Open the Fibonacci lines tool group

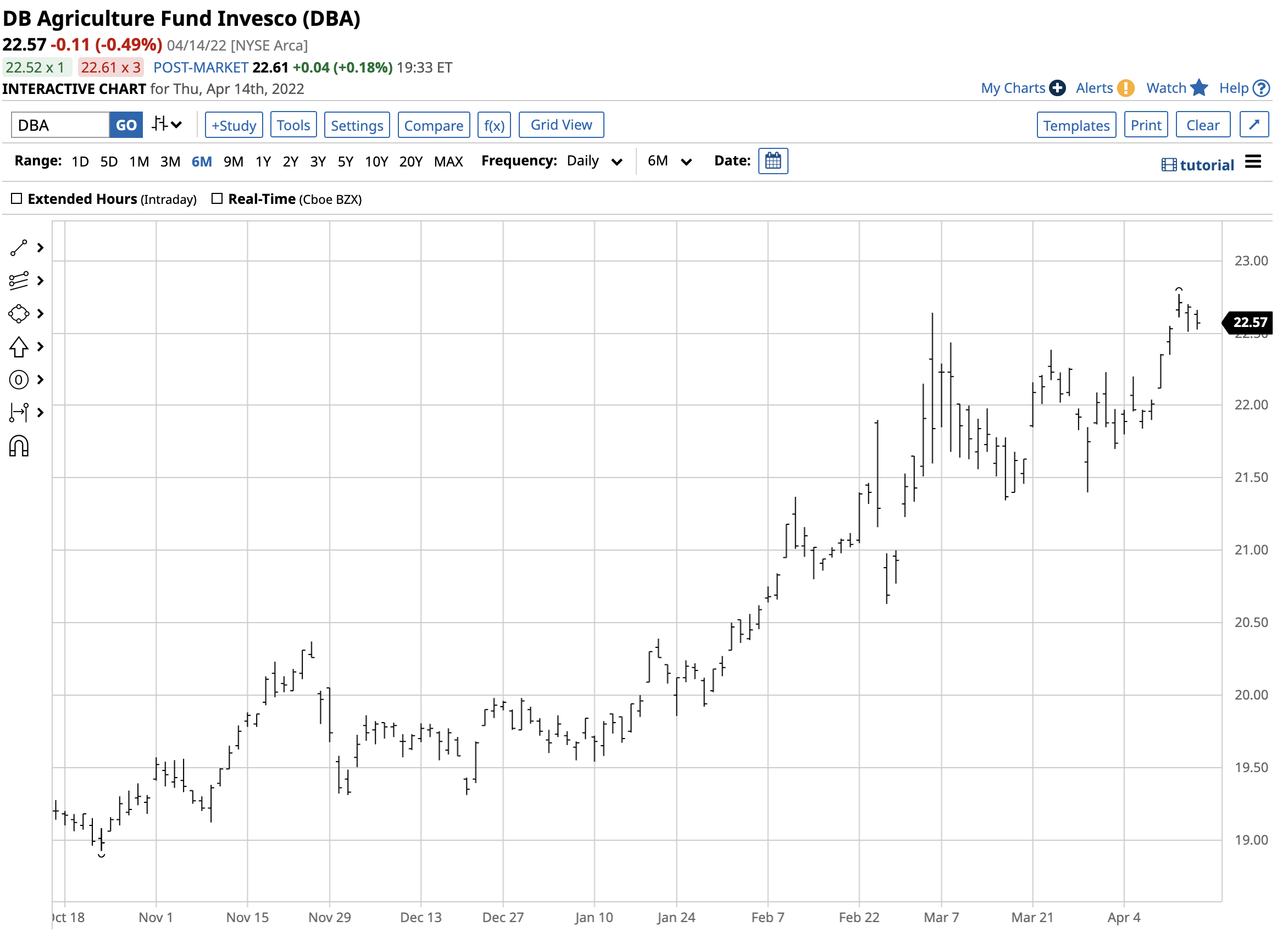(x=18, y=281)
